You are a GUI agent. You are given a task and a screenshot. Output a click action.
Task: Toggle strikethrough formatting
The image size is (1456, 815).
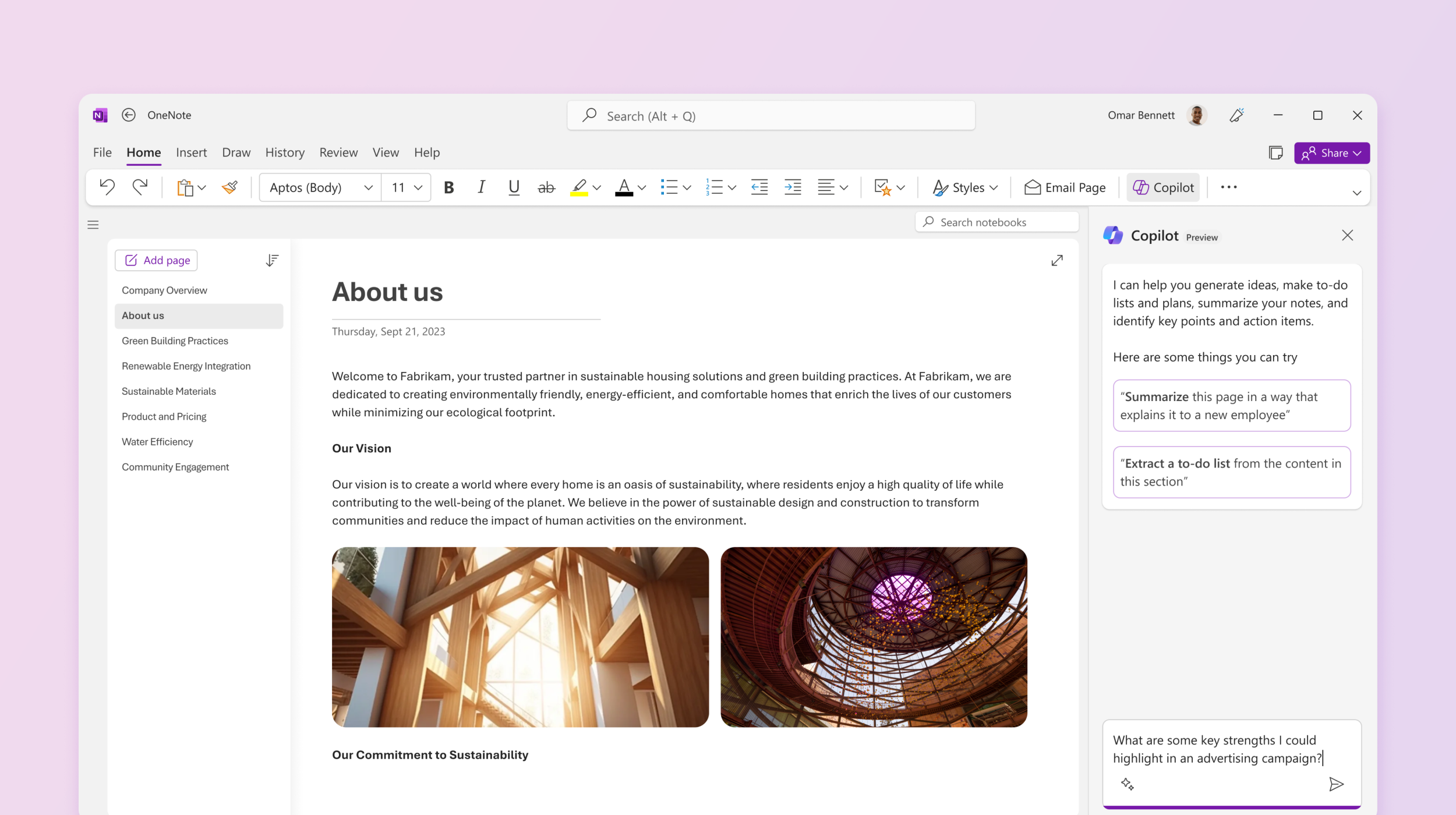(x=546, y=187)
